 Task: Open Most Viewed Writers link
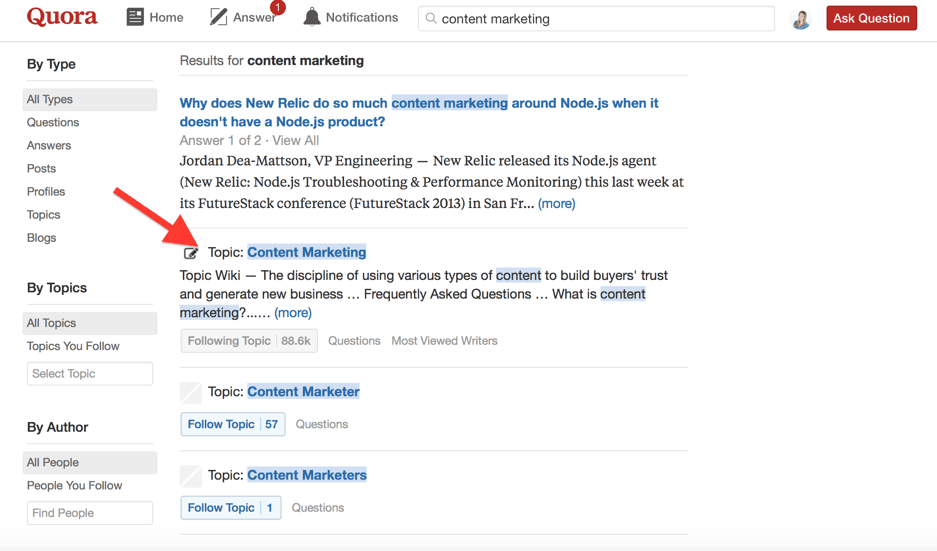click(x=445, y=341)
